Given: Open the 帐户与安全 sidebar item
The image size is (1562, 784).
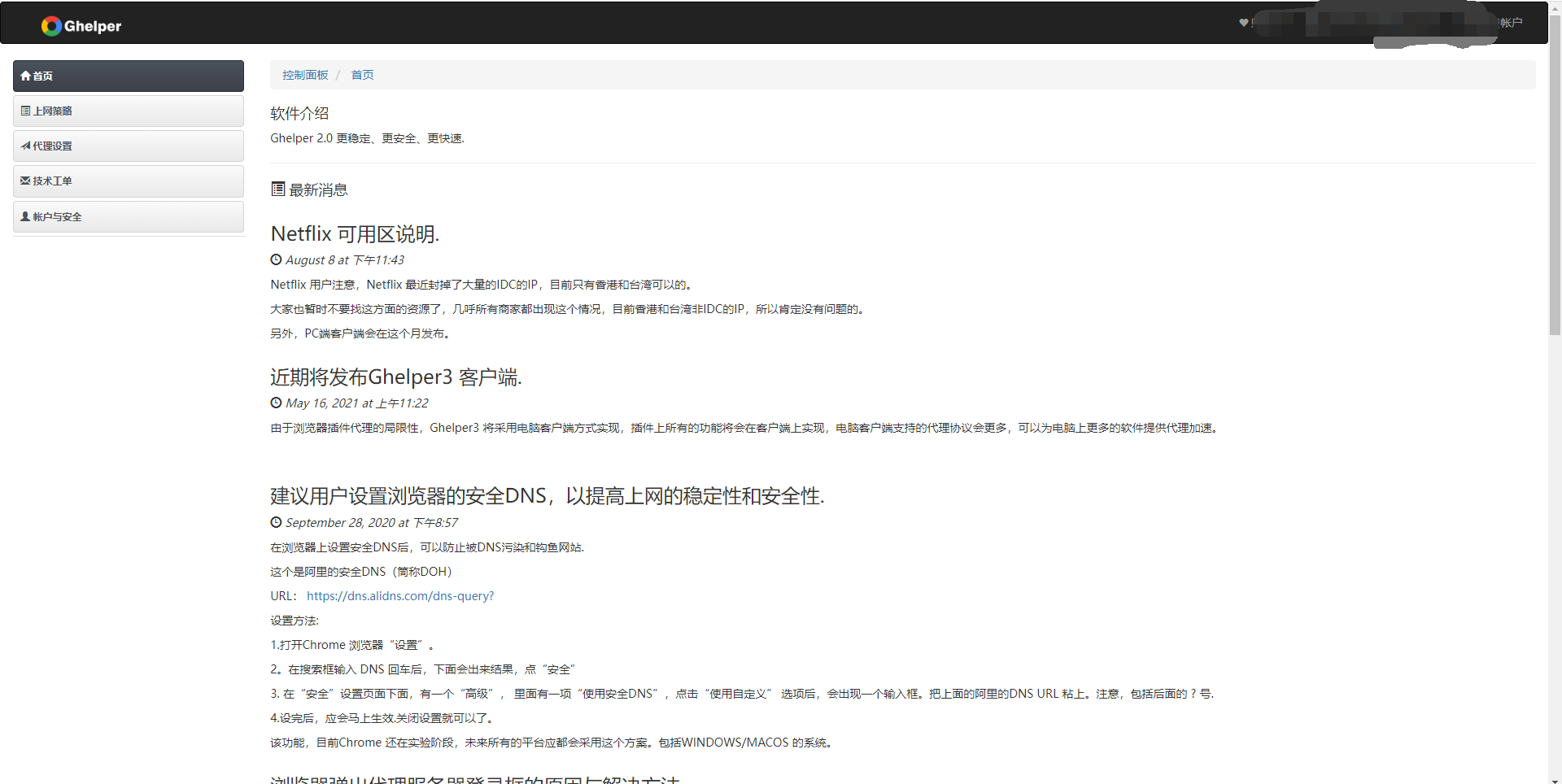Looking at the screenshot, I should pyautogui.click(x=129, y=216).
